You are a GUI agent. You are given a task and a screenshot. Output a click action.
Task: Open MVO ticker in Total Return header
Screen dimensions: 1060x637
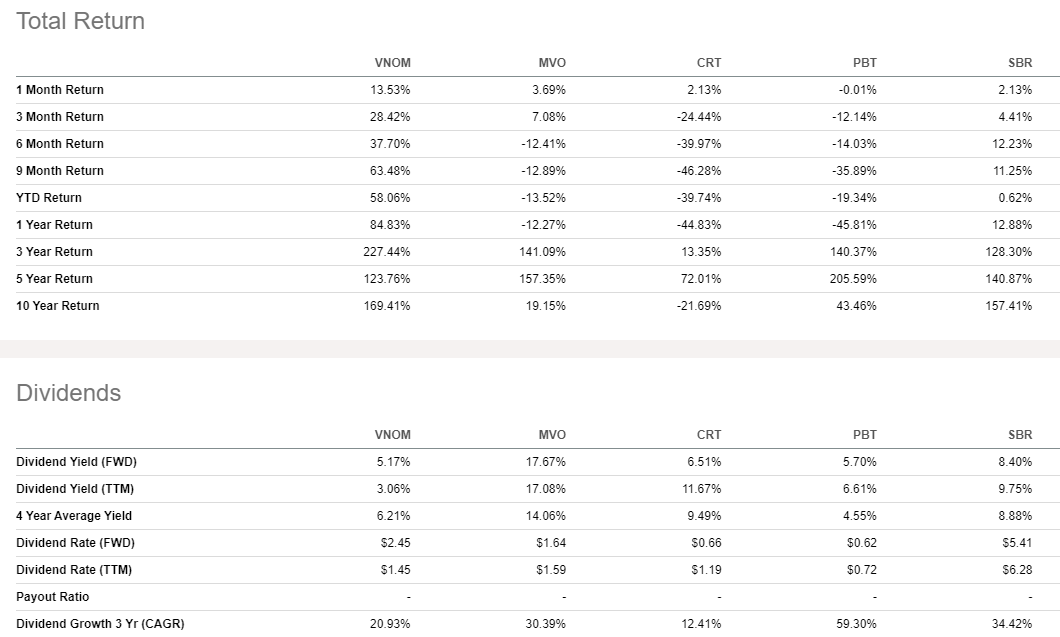coord(552,63)
